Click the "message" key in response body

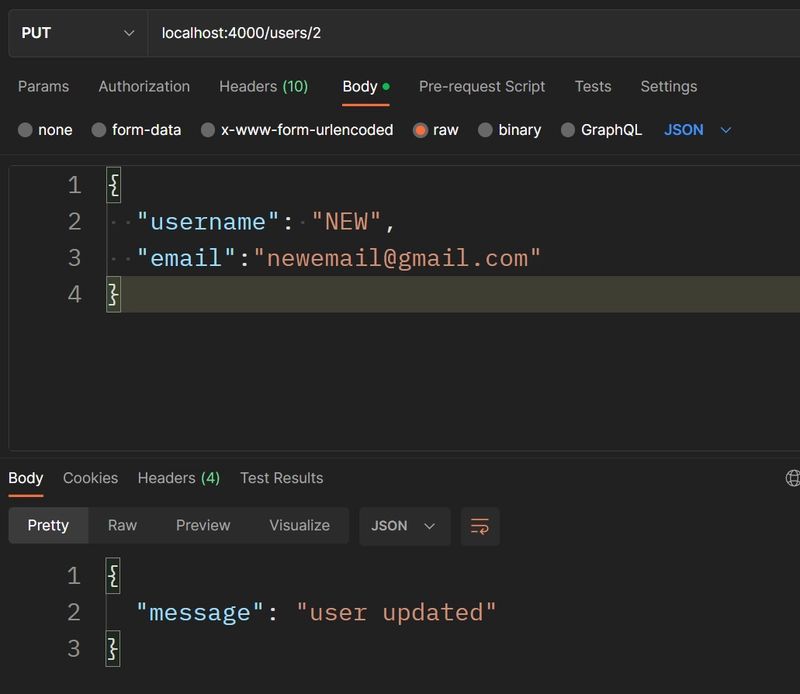click(200, 612)
